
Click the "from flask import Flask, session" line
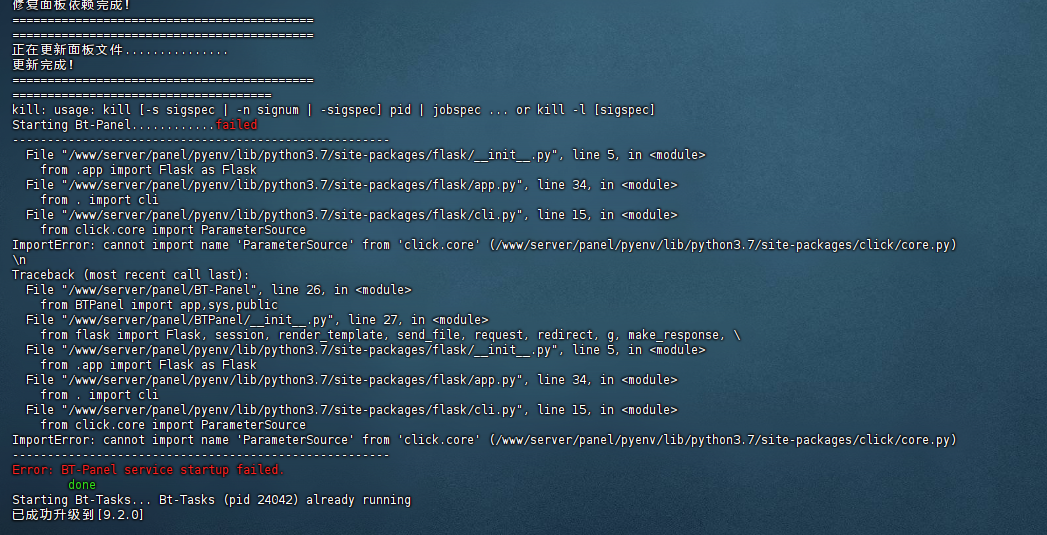391,335
